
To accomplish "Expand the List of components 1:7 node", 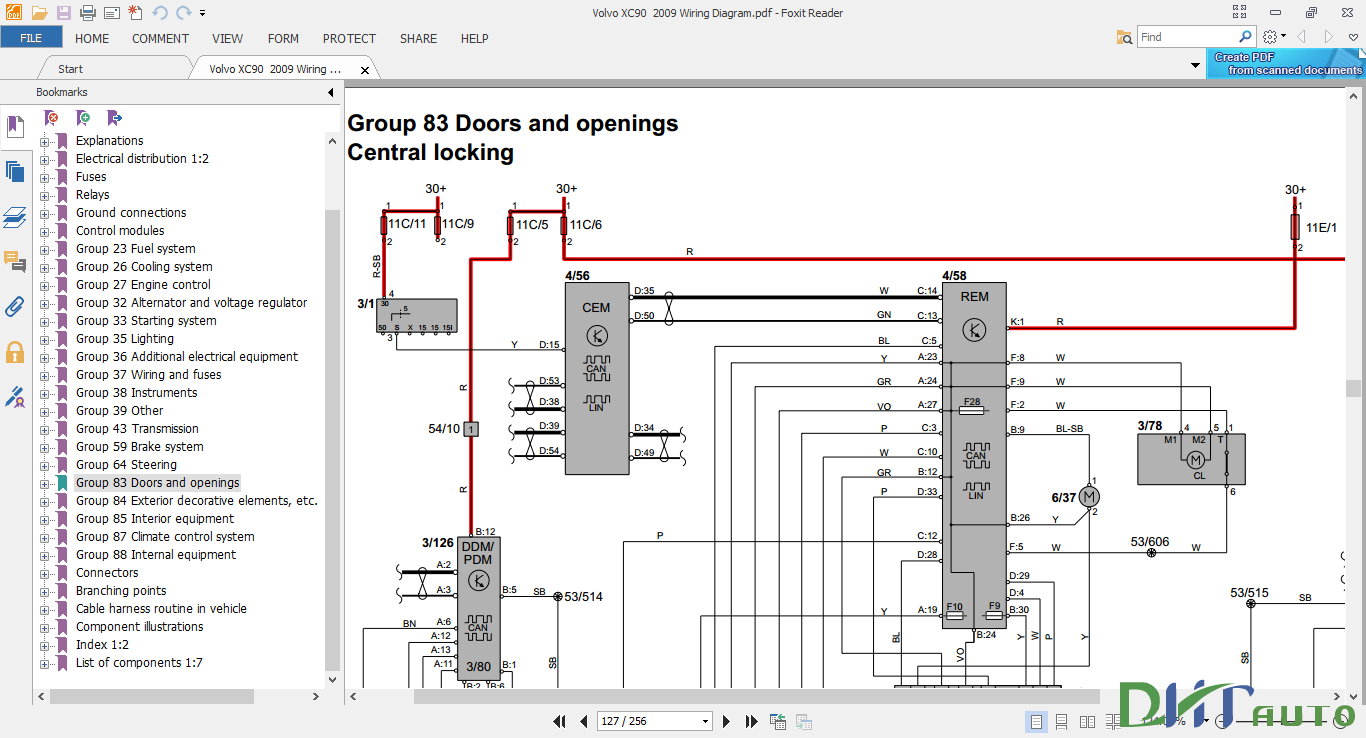I will click(45, 663).
